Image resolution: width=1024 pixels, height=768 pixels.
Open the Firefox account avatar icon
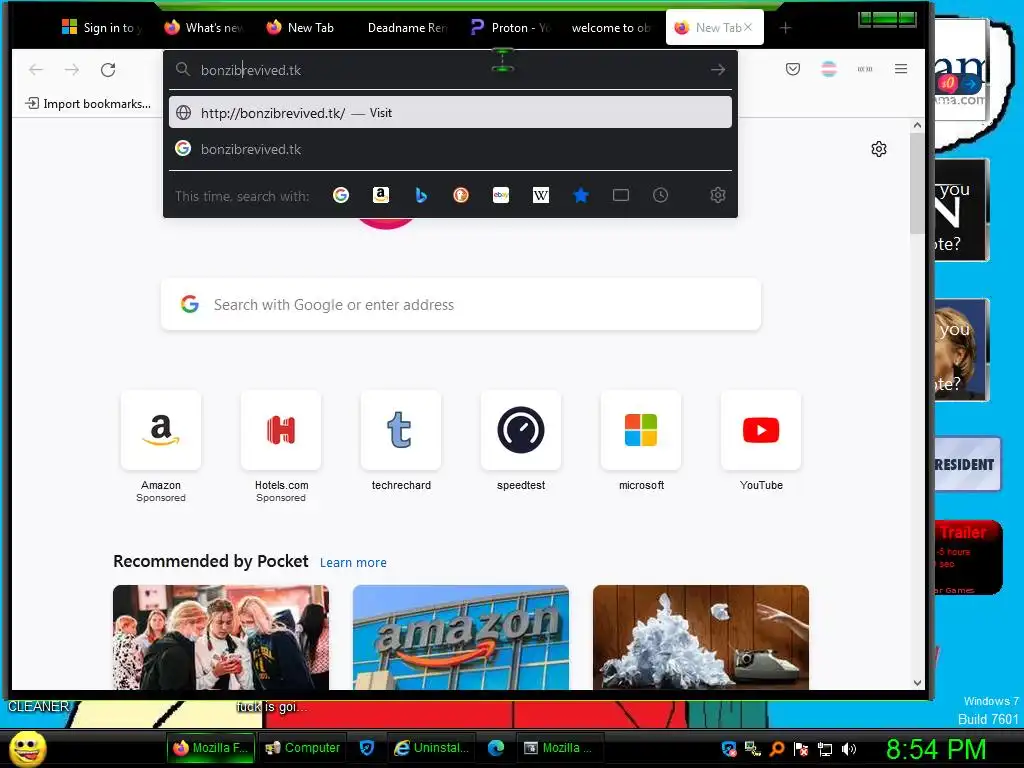click(x=829, y=69)
